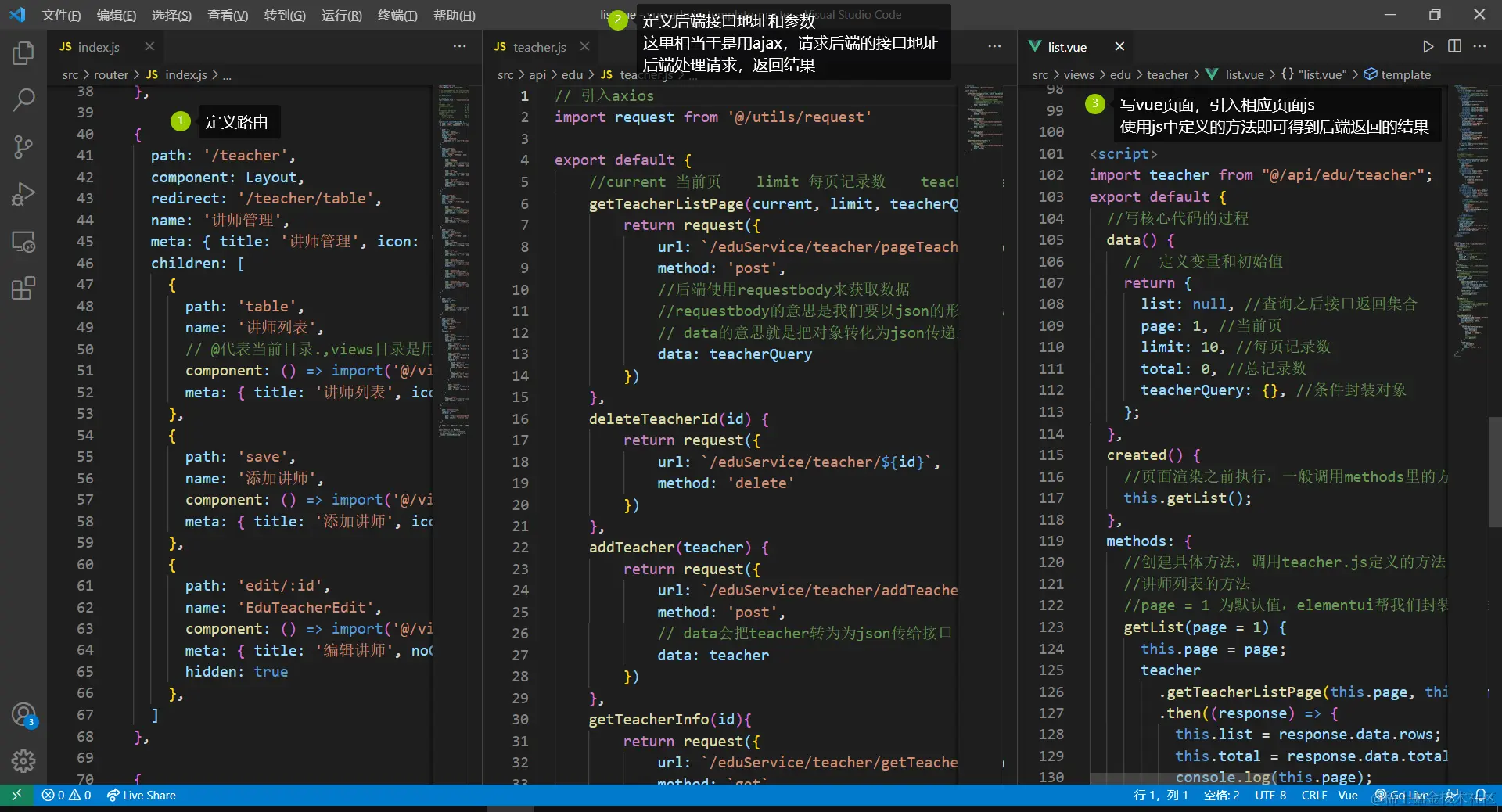Open the 转到(G) menu
The height and width of the screenshot is (812, 1502).
285,16
